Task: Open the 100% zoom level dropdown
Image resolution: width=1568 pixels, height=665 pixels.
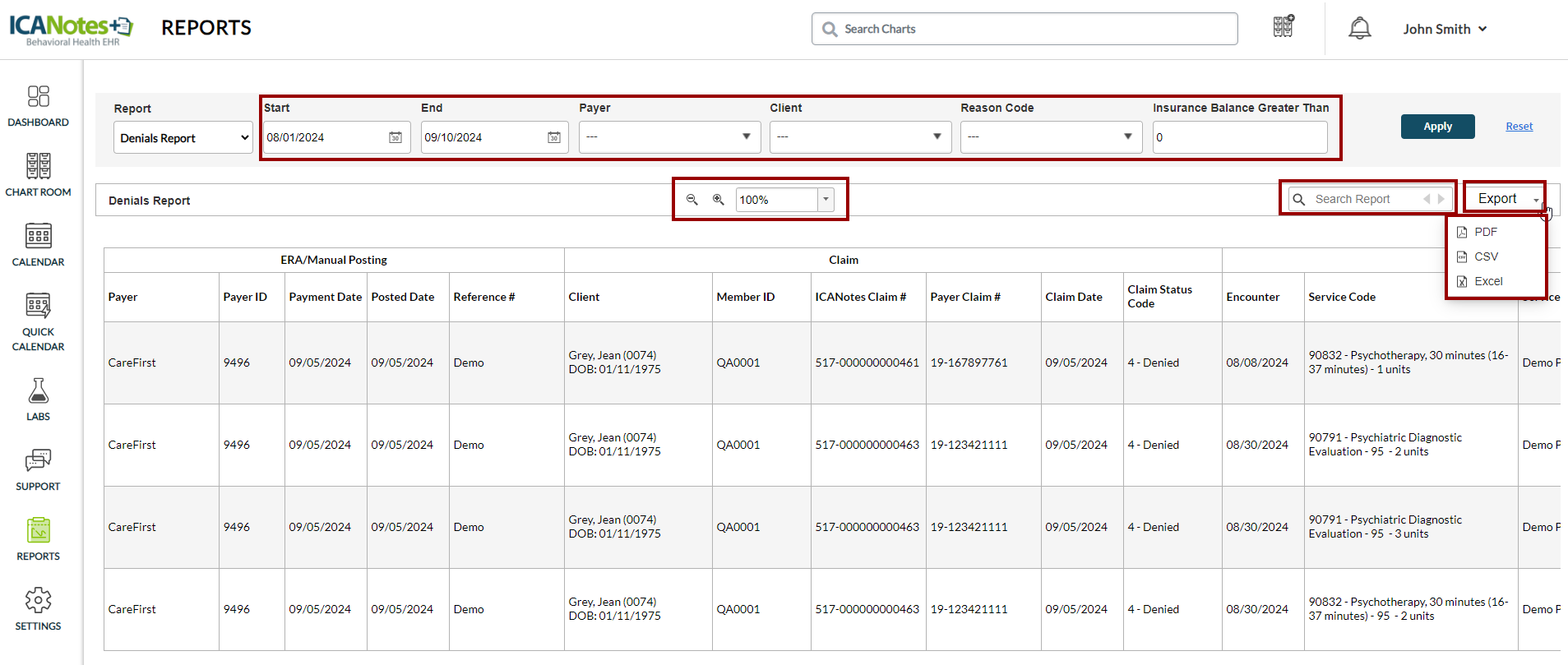Action: 826,199
